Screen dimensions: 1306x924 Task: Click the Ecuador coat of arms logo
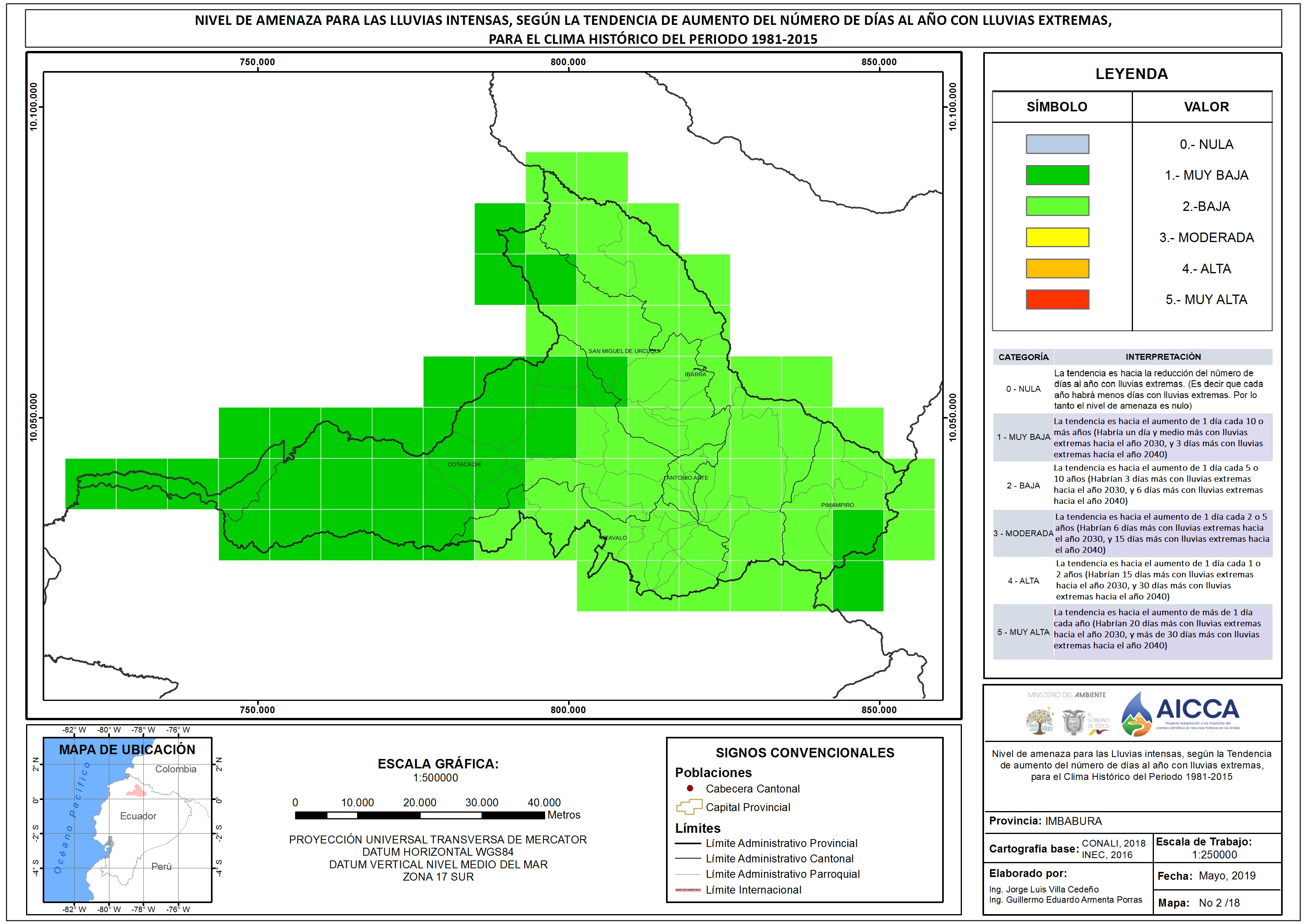(1073, 722)
